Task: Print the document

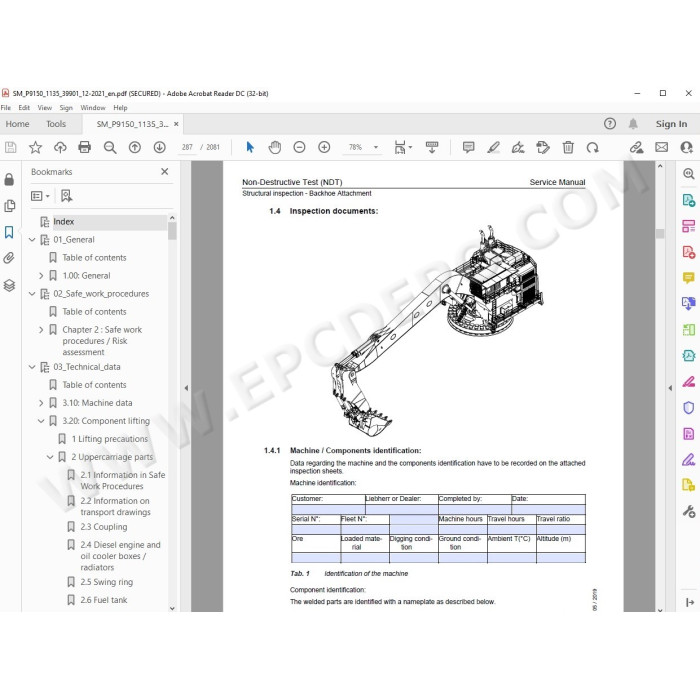Action: [85, 147]
